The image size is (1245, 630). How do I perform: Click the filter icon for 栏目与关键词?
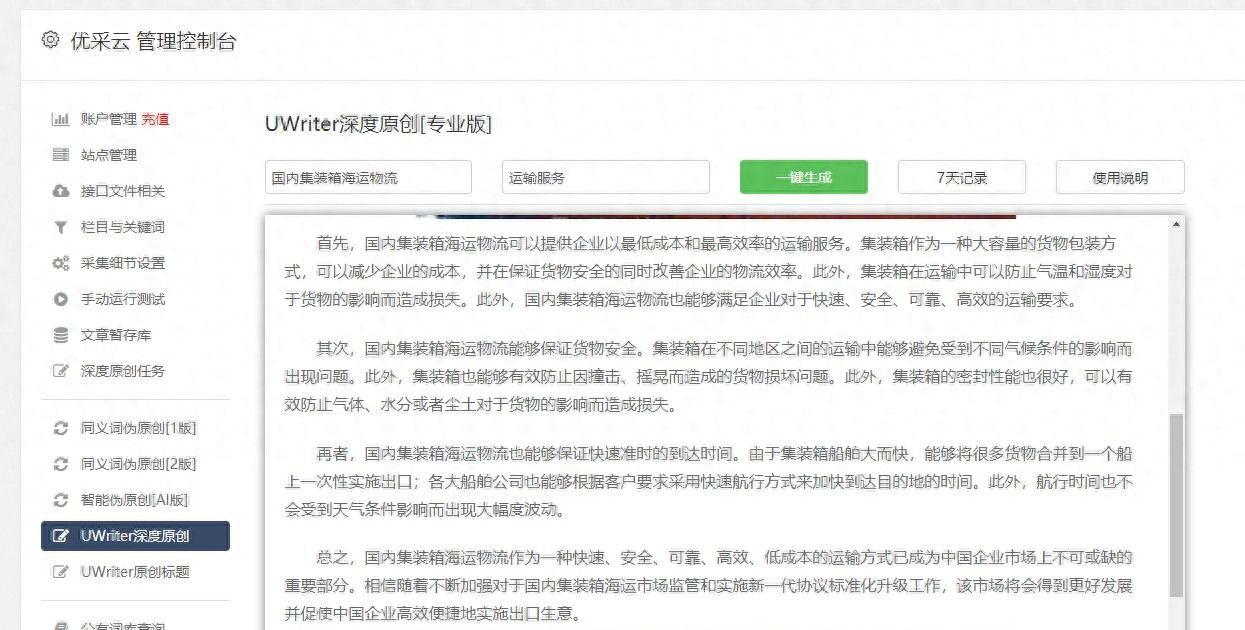click(60, 227)
